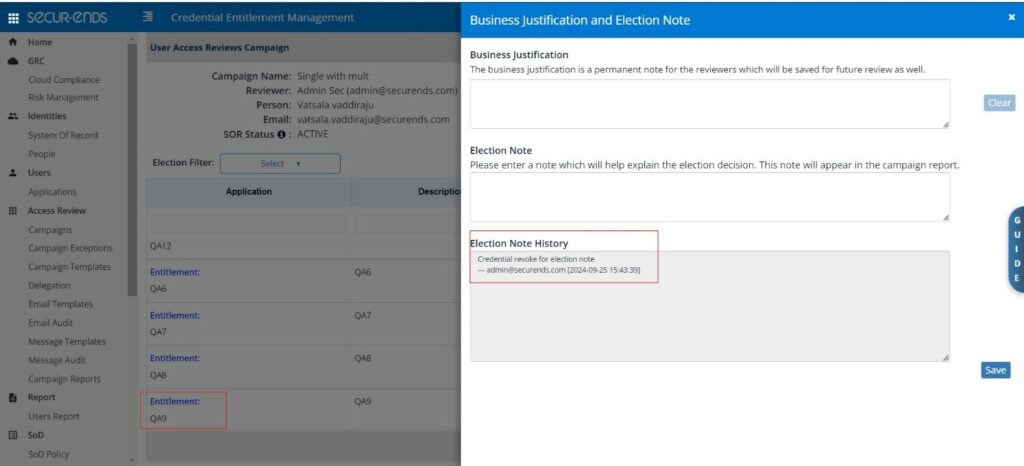Toggle the sidebar hamburger menu icon
Image resolution: width=1024 pixels, height=466 pixels.
[148, 18]
